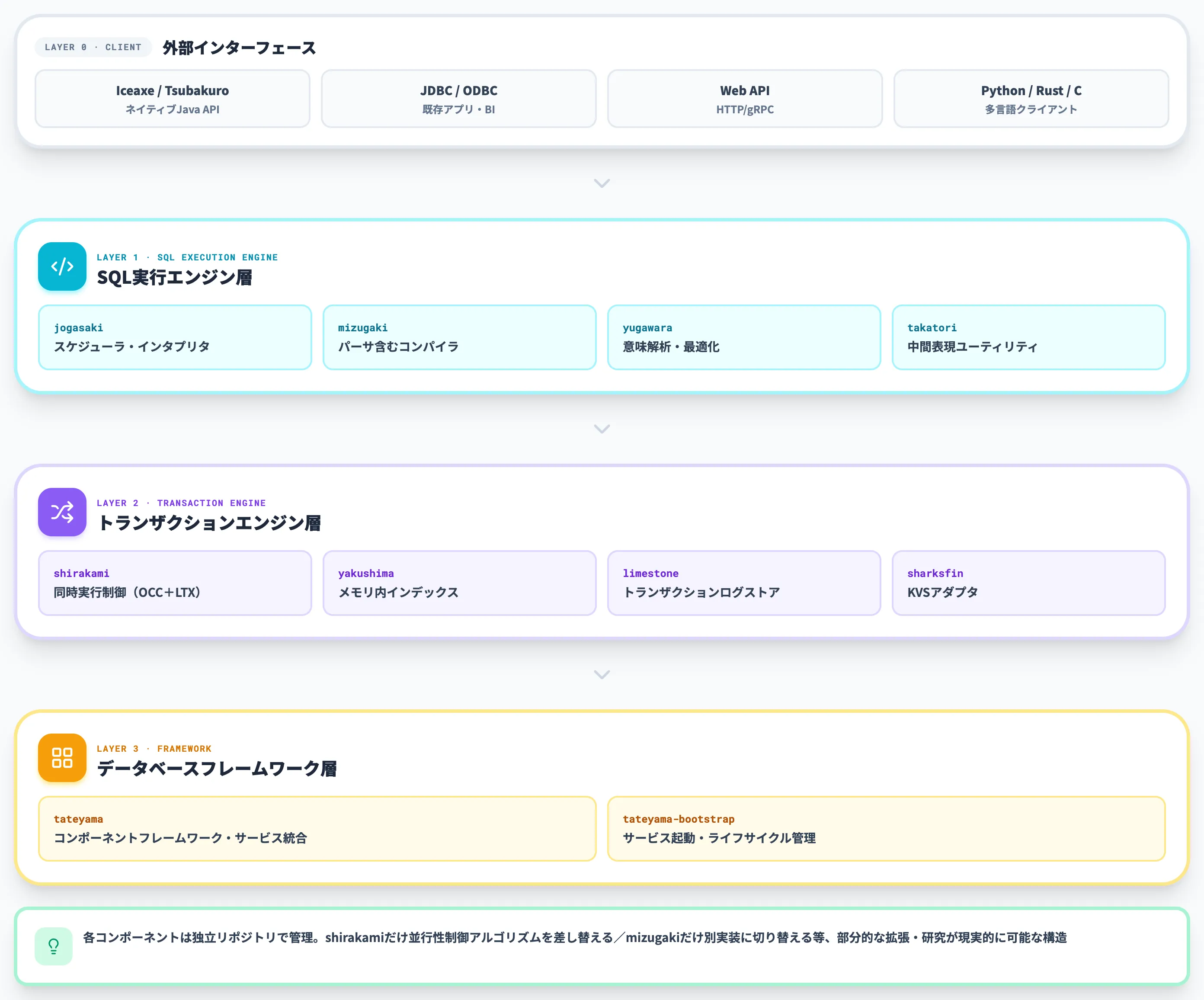Click the LAYER 1 · SQL EXECUTION ENGINE label
Viewport: 1204px width, 1000px height.
[x=187, y=257]
